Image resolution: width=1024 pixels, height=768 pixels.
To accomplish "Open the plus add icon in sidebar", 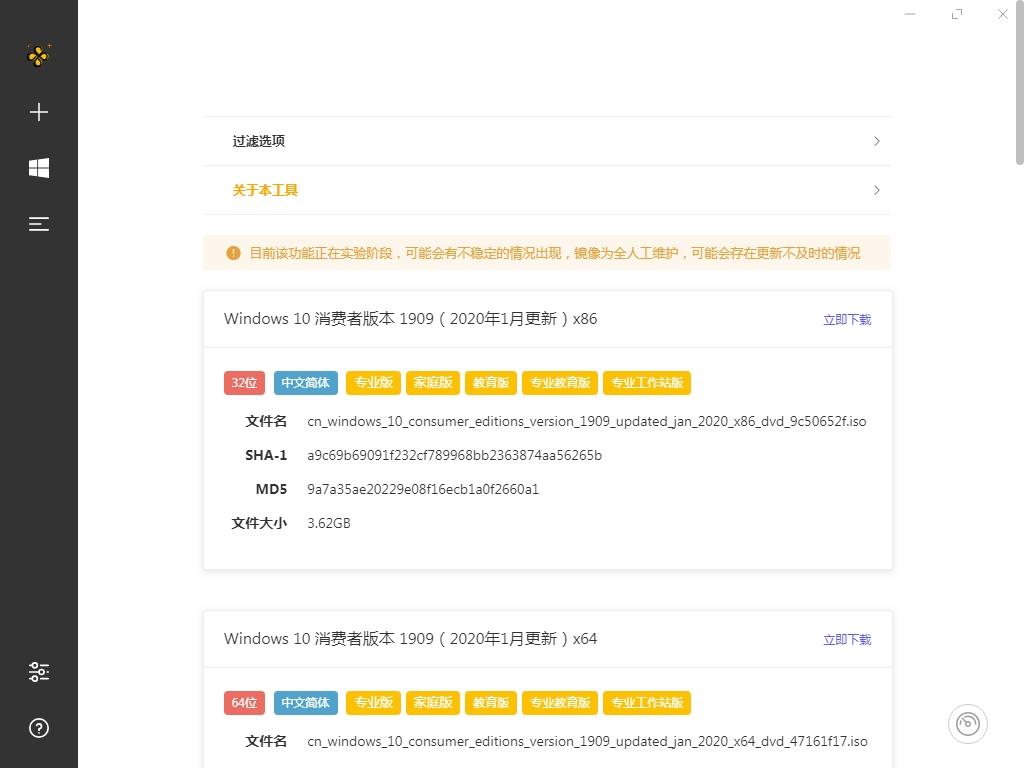I will pos(39,112).
